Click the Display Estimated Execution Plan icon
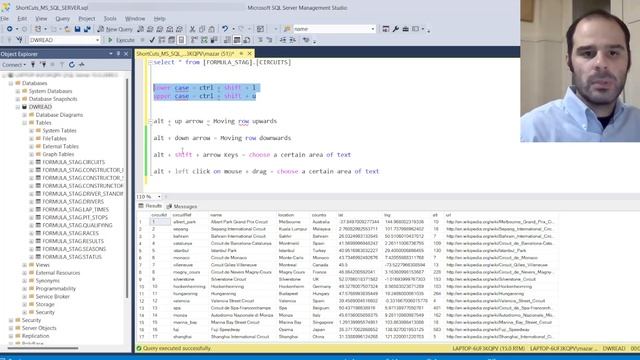 (x=162, y=40)
